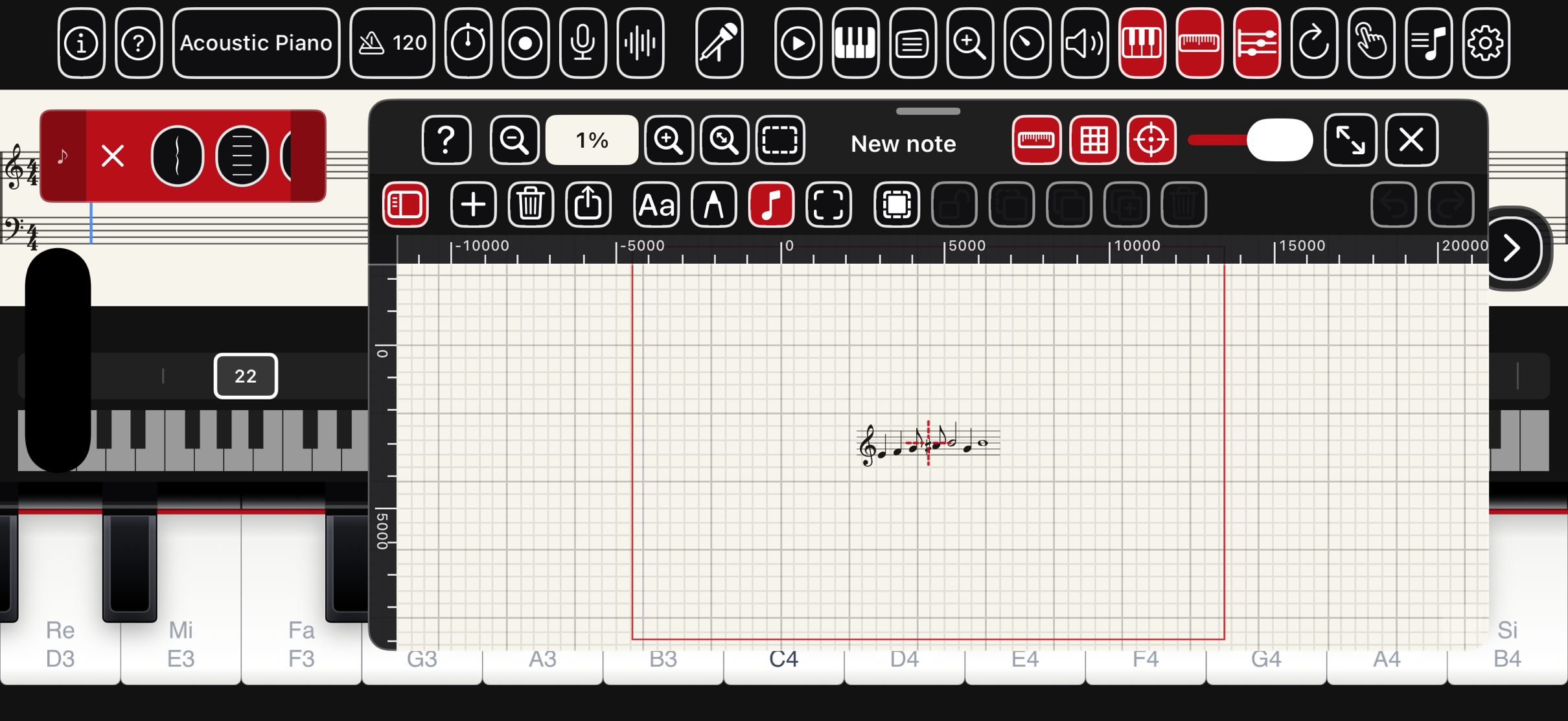
Task: Click the metronome timer icon
Action: coord(468,43)
